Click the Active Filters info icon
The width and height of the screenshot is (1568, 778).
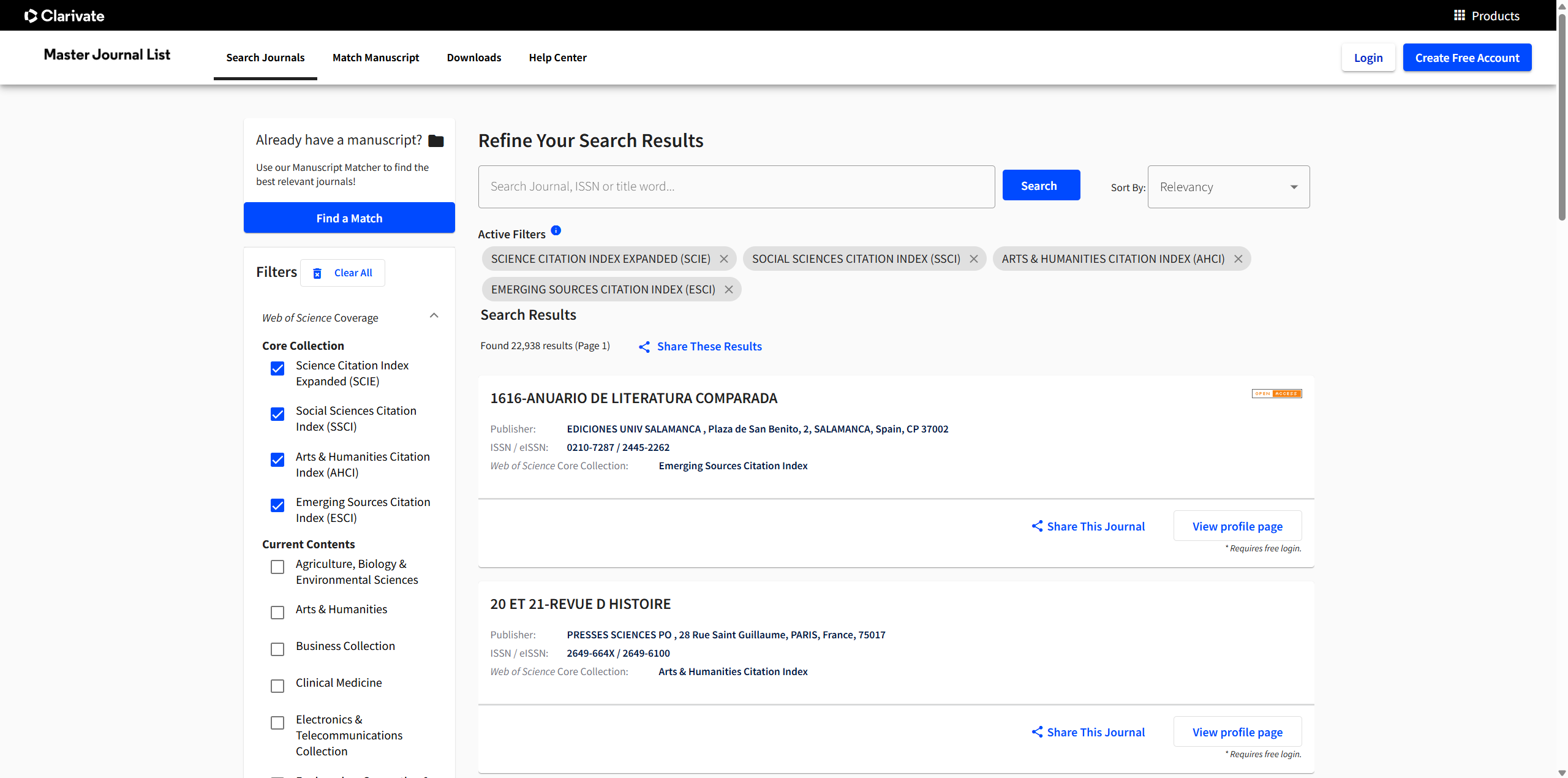[x=556, y=231]
